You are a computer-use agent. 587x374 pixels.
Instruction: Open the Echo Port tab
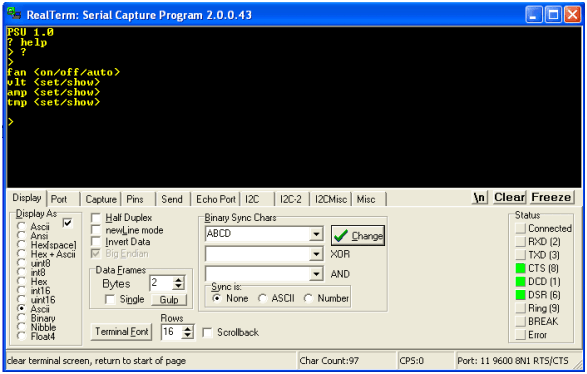coord(216,199)
